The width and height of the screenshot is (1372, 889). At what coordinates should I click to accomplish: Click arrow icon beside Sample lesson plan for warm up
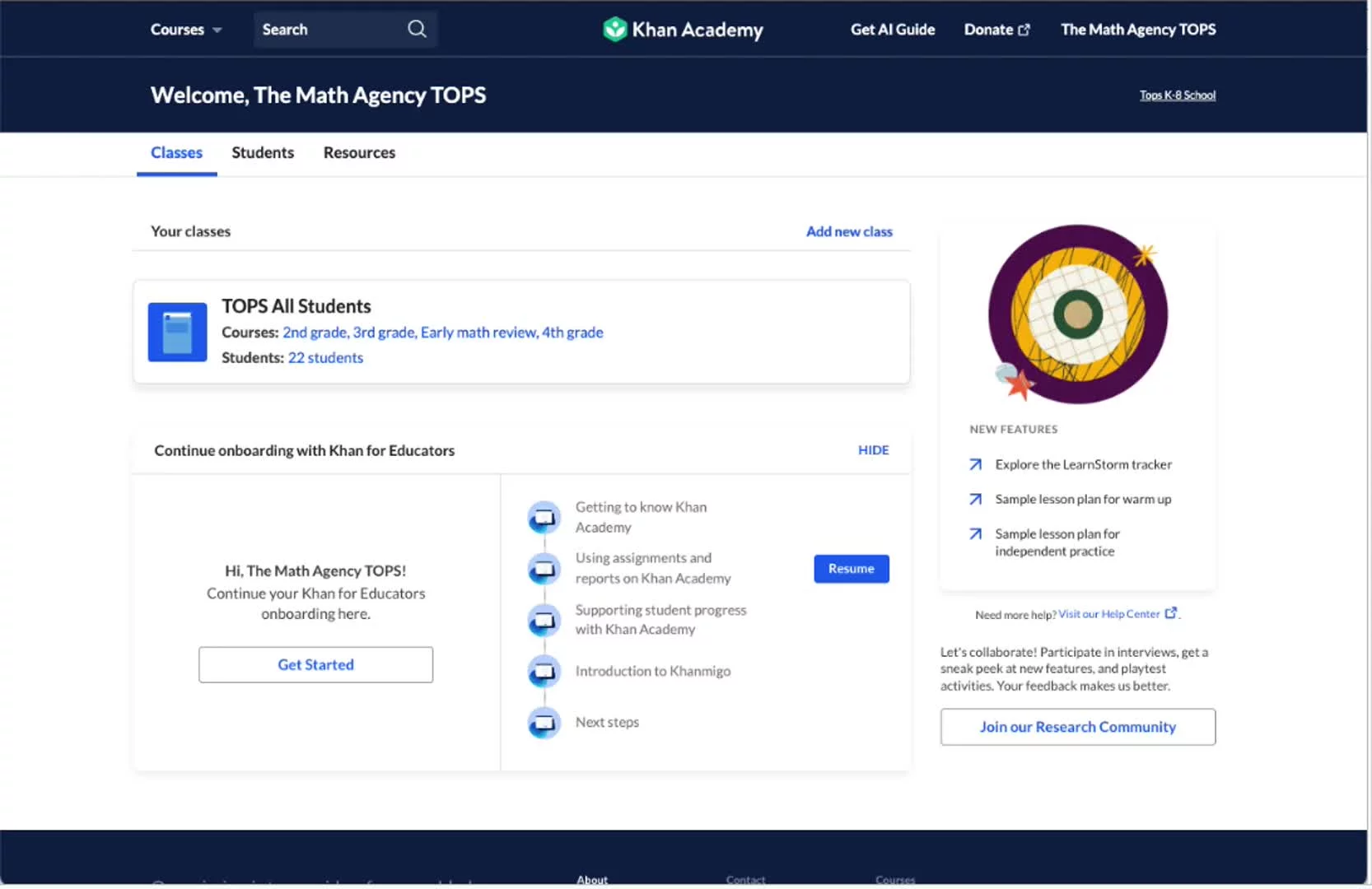click(976, 500)
